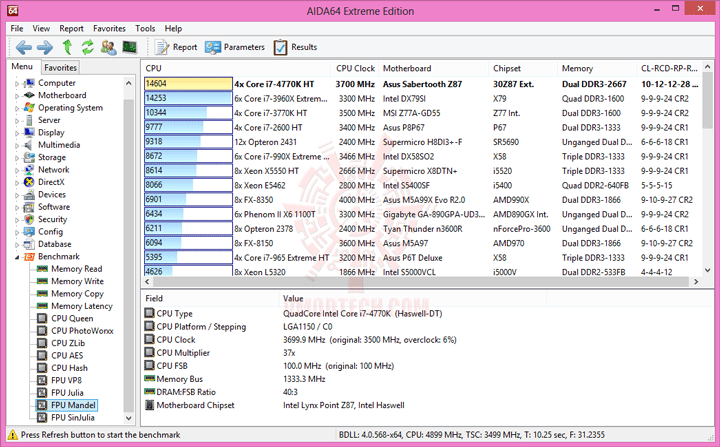Select the Memory Latency benchmark
720x447 pixels.
tap(82, 306)
